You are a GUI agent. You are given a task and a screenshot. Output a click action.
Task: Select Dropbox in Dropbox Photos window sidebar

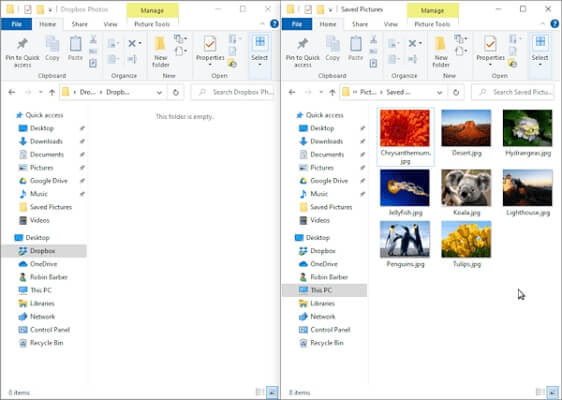[44, 251]
